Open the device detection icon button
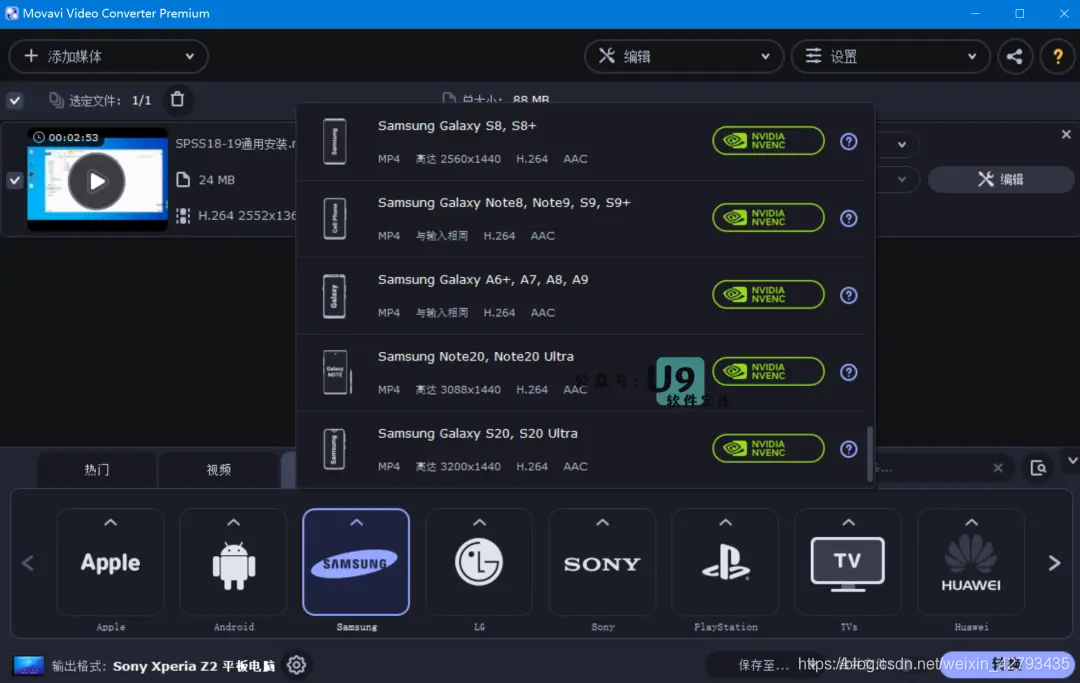Screen dimensions: 1080x683 [x=1038, y=468]
